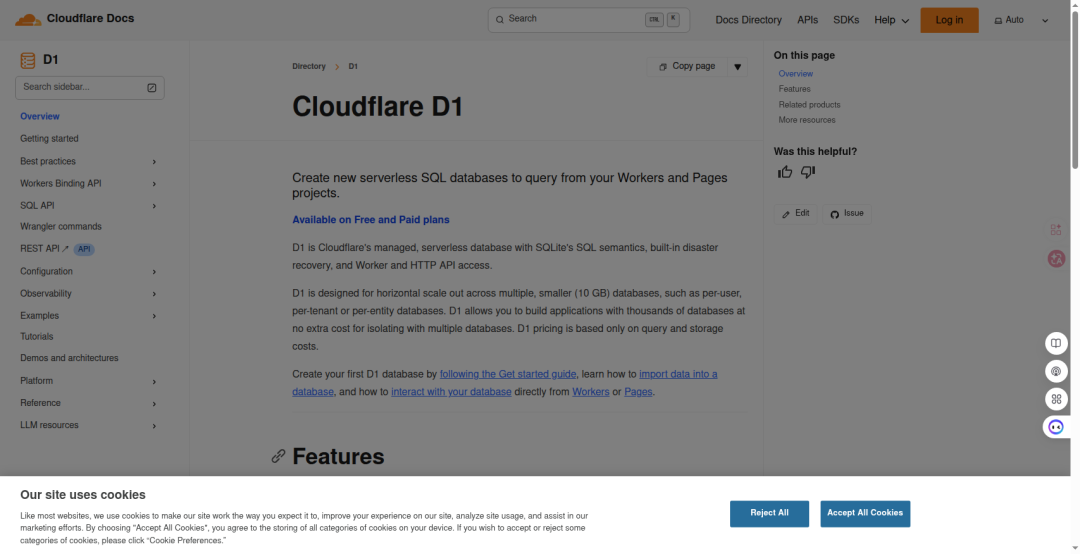This screenshot has height=554, width=1080.
Task: Click the thumbs up helpful icon
Action: pos(785,172)
